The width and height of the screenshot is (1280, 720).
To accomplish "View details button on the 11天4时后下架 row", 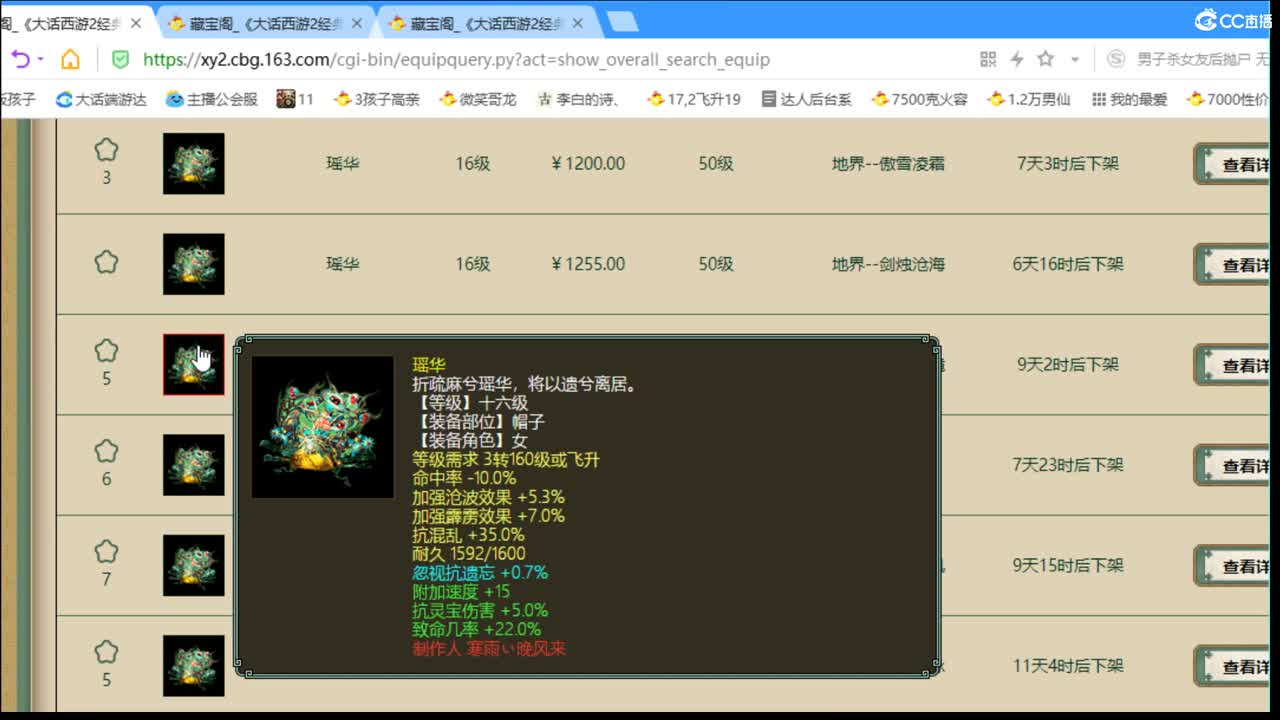I will coord(1232,666).
